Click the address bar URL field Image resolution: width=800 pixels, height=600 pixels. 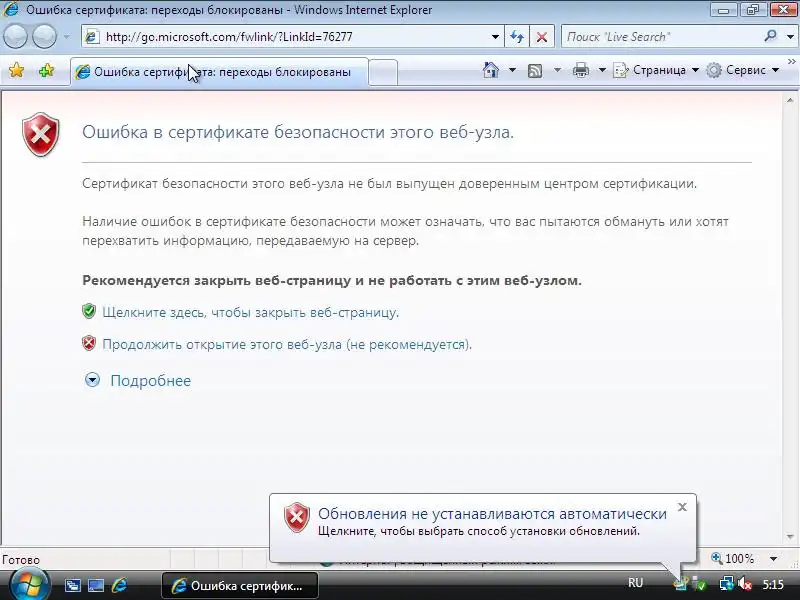tap(291, 37)
